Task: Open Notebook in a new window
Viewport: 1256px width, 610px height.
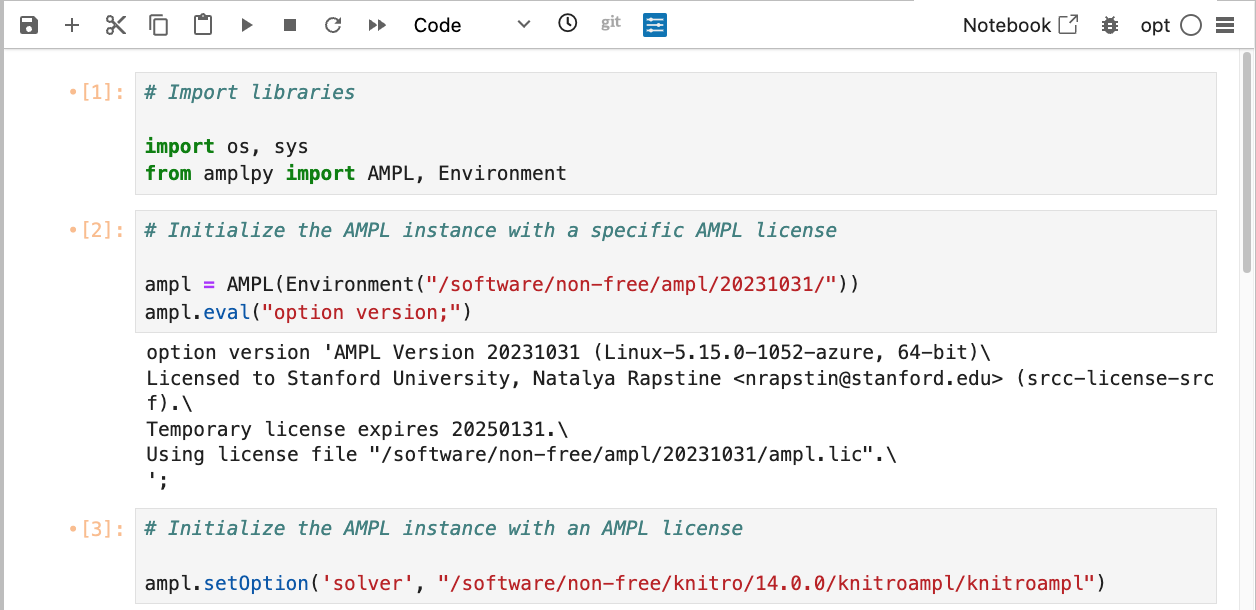Action: [1020, 24]
